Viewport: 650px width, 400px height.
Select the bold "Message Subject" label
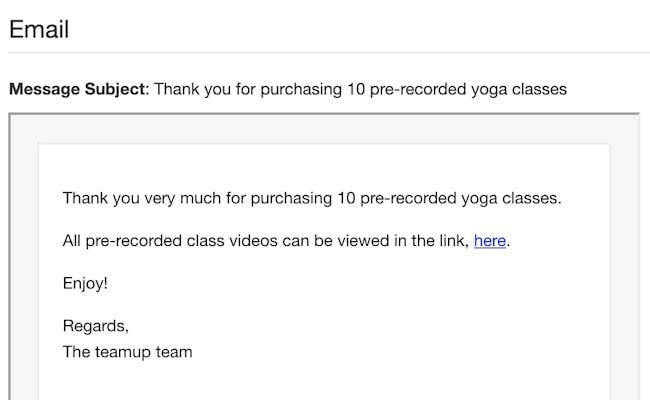[77, 89]
